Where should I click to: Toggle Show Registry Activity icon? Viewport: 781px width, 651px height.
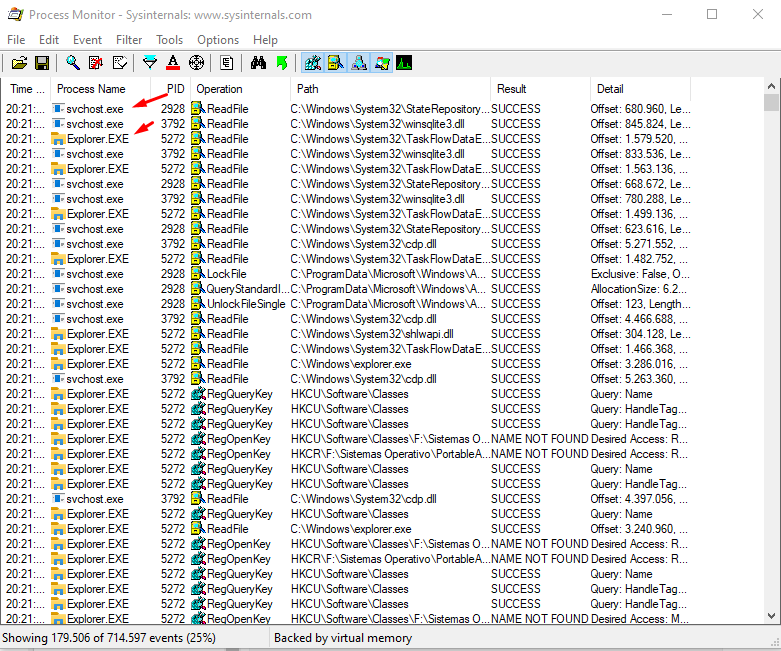pyautogui.click(x=313, y=63)
